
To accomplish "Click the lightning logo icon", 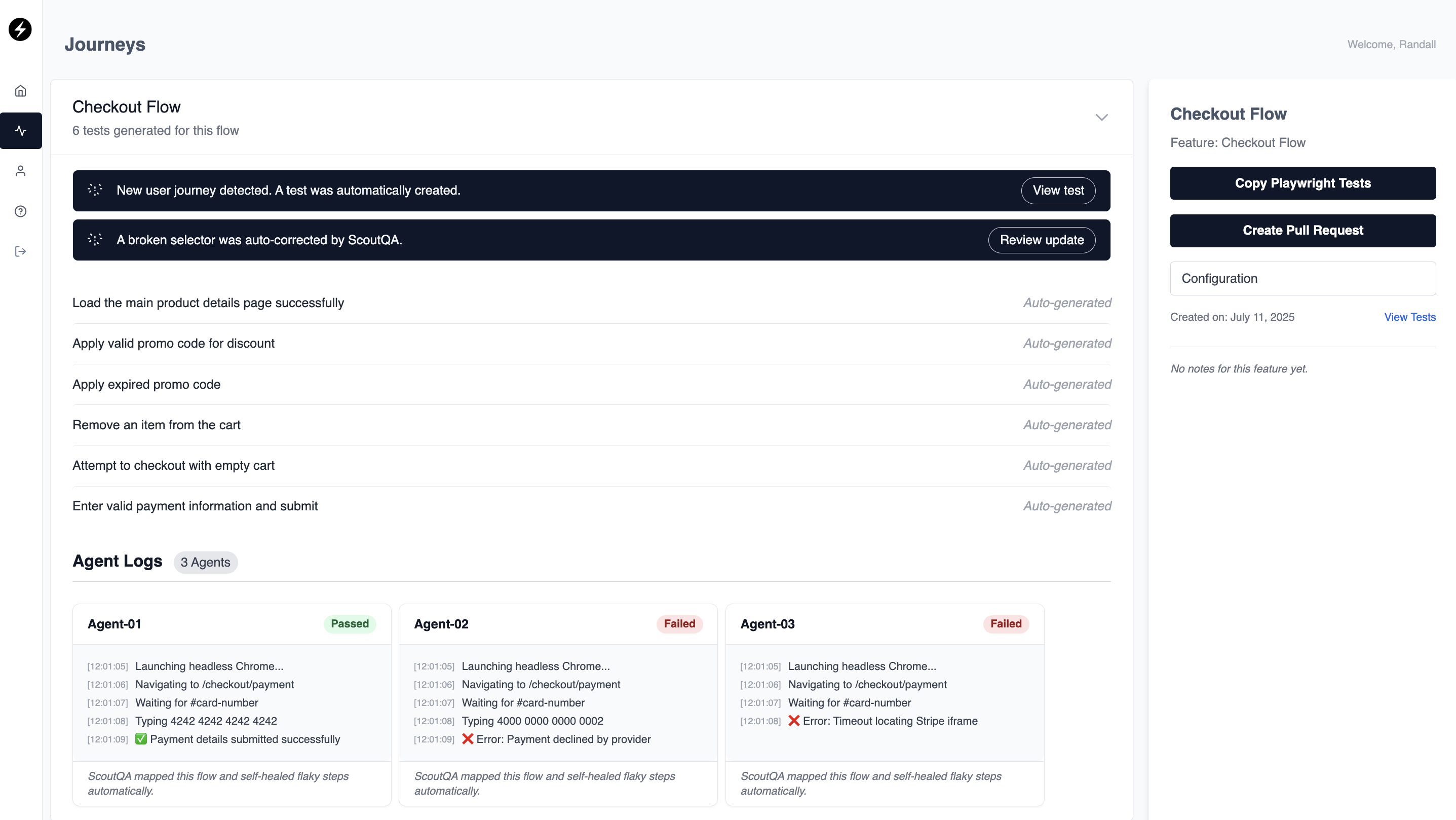I will point(20,29).
